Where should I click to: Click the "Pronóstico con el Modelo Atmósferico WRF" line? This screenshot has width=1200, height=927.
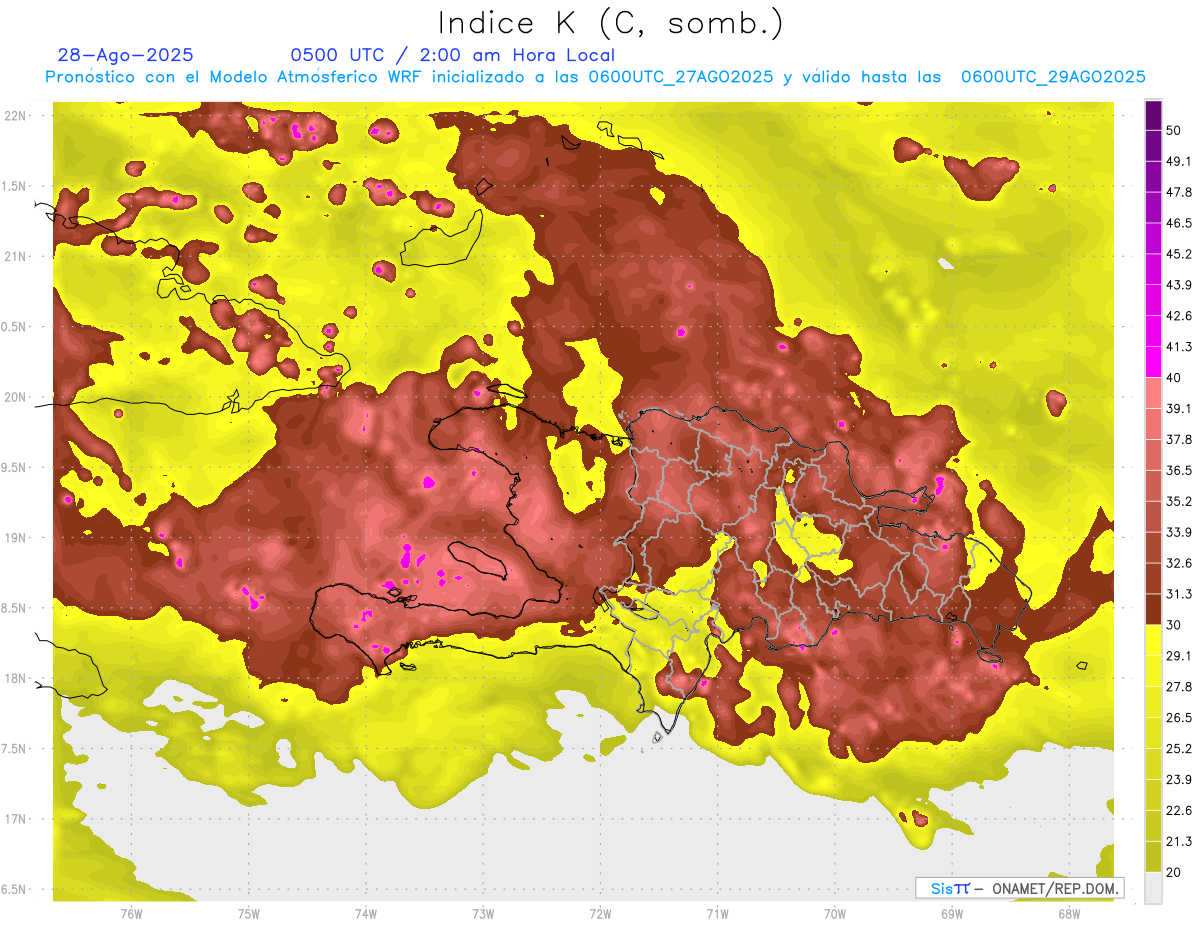click(x=595, y=77)
